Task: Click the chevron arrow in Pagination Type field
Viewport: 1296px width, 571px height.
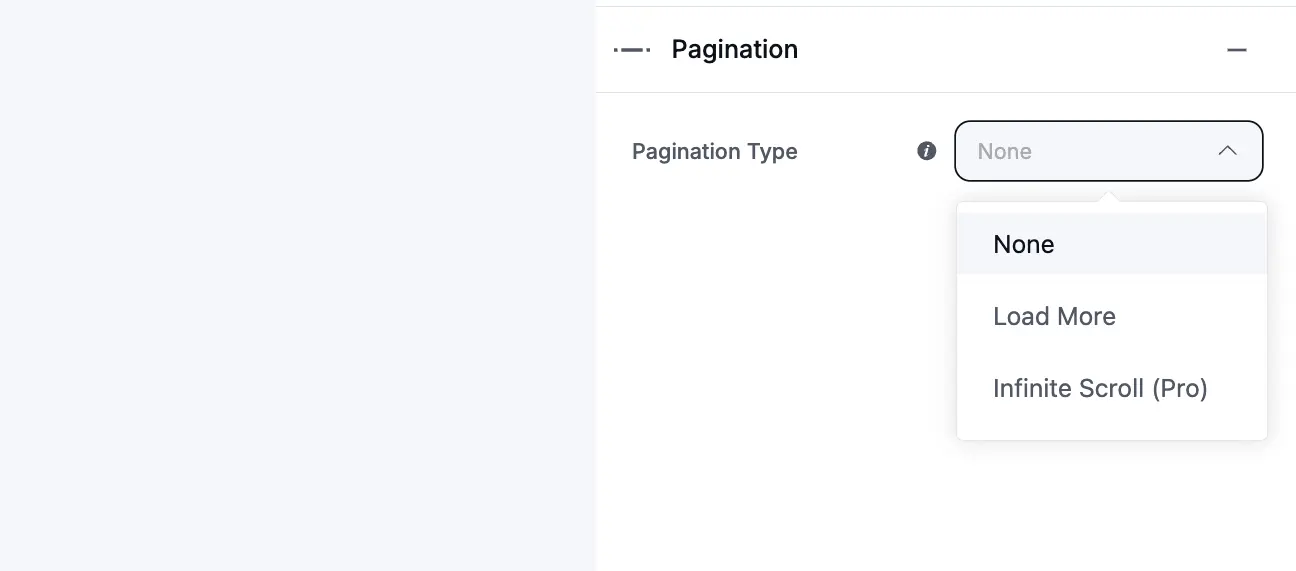Action: pyautogui.click(x=1227, y=151)
